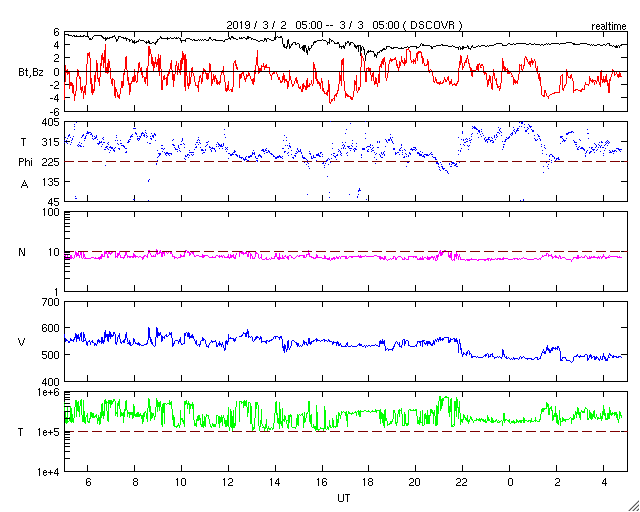Viewport: 640px width, 512px height.
Task: Click the chart title with the DSCOVR date range
Action: click(344, 25)
